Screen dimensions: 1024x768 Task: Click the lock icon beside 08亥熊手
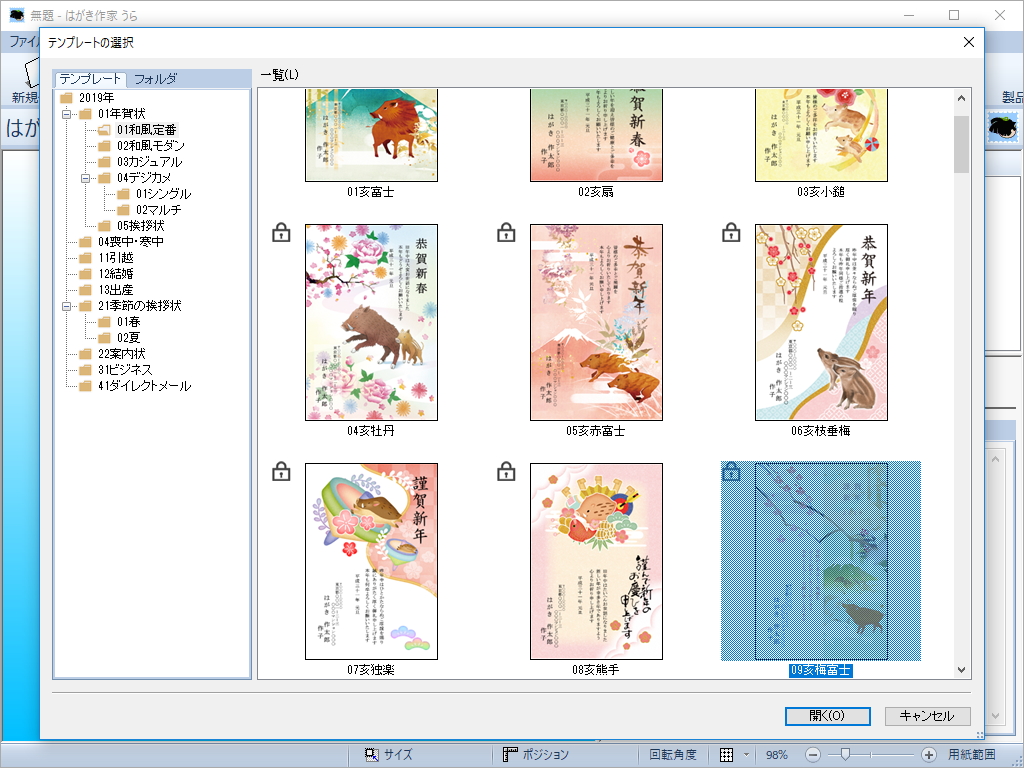pyautogui.click(x=506, y=472)
